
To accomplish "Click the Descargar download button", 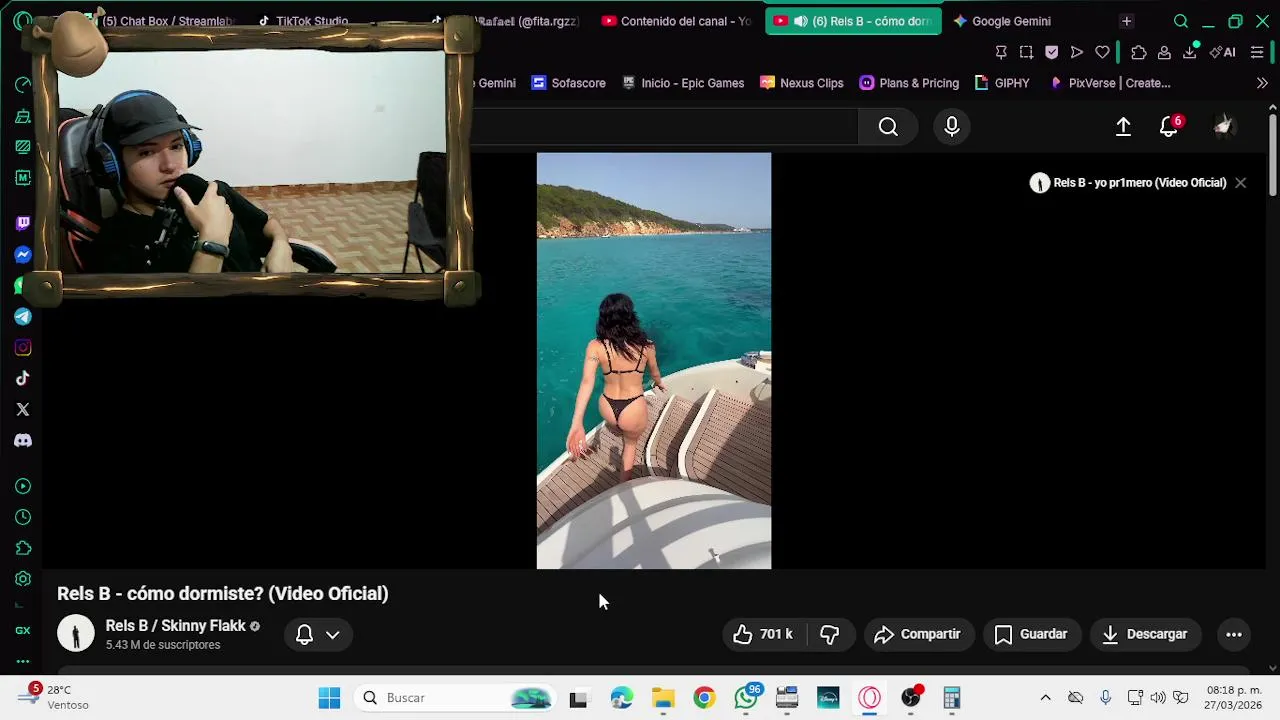I will tap(1146, 634).
